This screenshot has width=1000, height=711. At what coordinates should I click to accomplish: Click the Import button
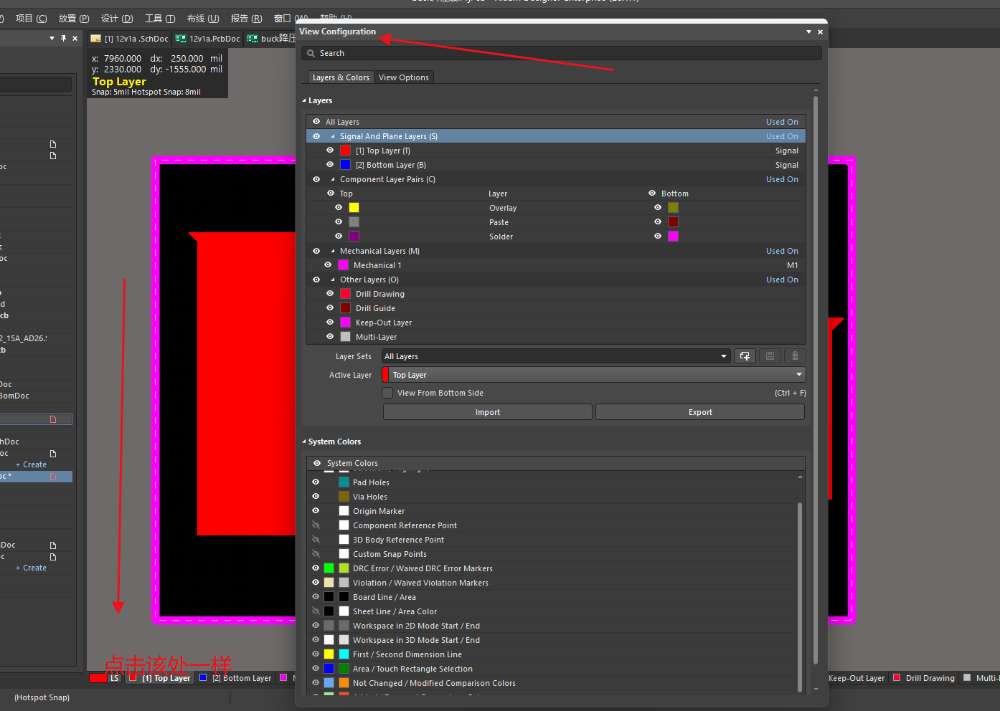[x=487, y=412]
